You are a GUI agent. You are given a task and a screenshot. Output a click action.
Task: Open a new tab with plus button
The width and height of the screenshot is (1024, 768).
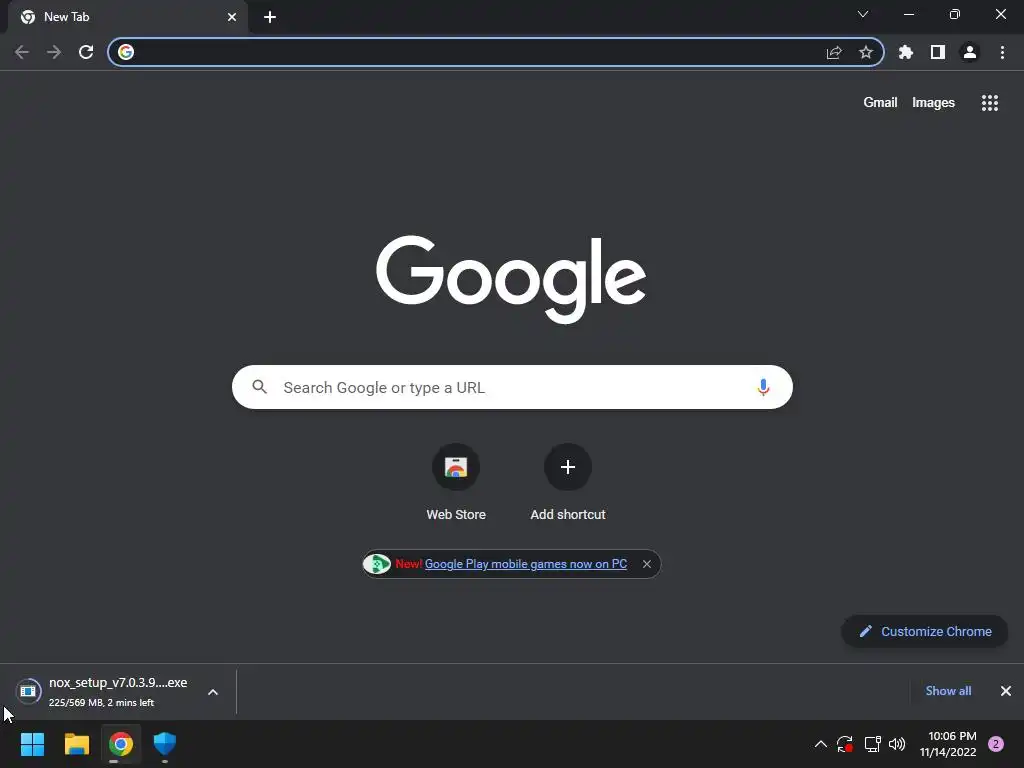click(270, 17)
